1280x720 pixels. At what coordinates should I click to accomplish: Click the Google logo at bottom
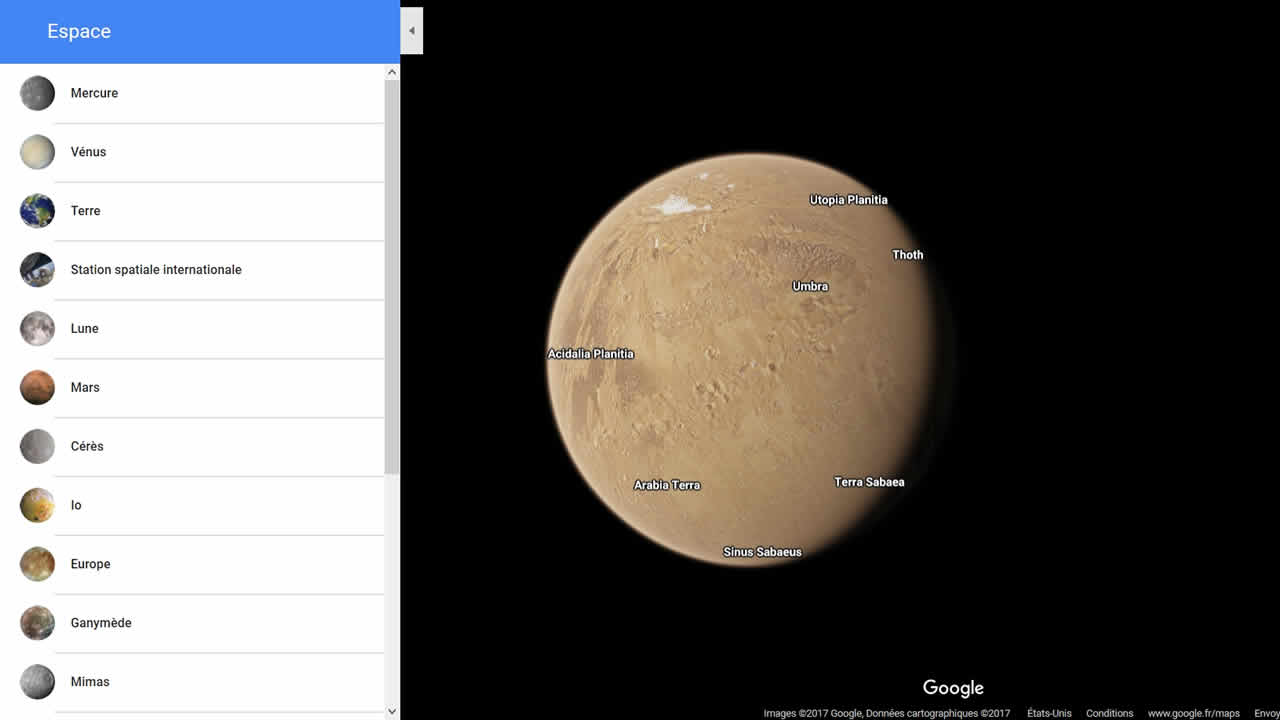click(953, 688)
